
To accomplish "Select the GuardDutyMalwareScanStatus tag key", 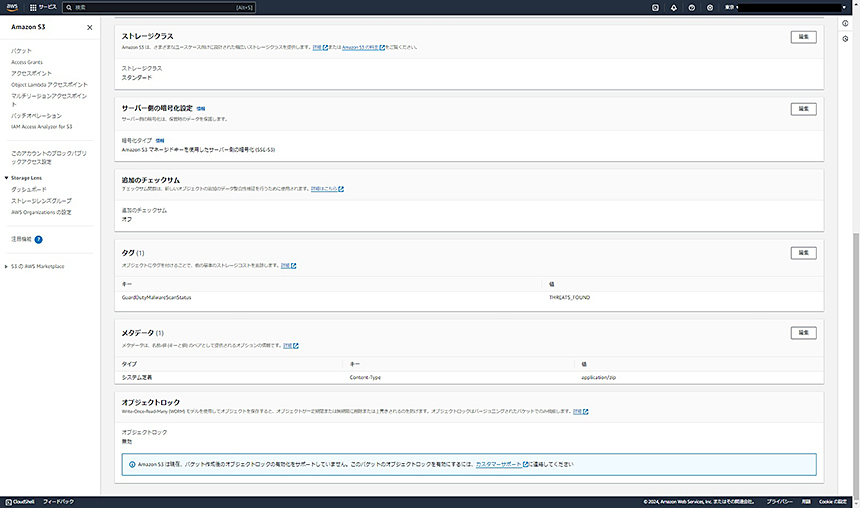I will 156,297.
